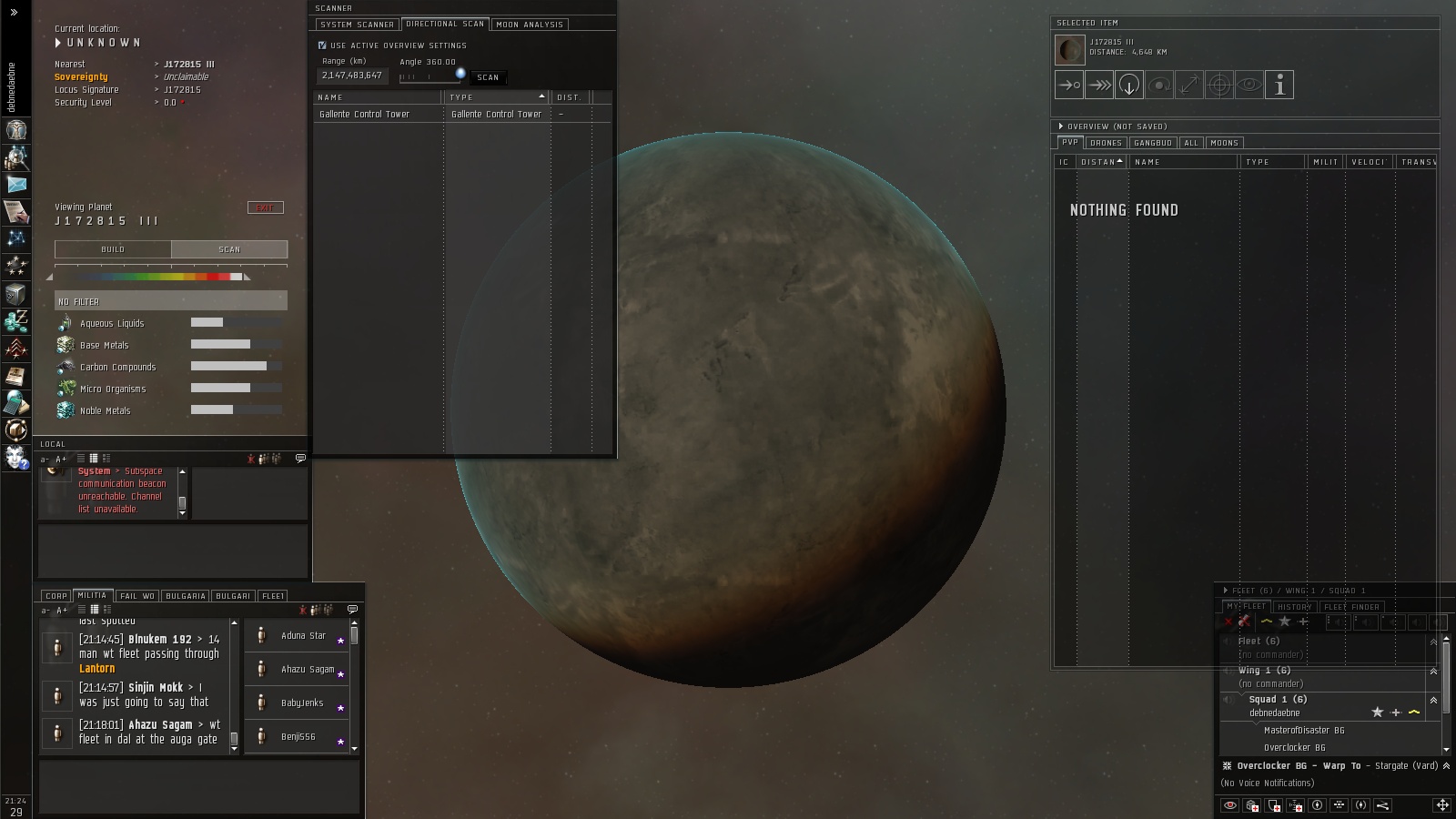Adjust the resource color spectrum left handle
The image size is (1456, 819).
[x=50, y=277]
